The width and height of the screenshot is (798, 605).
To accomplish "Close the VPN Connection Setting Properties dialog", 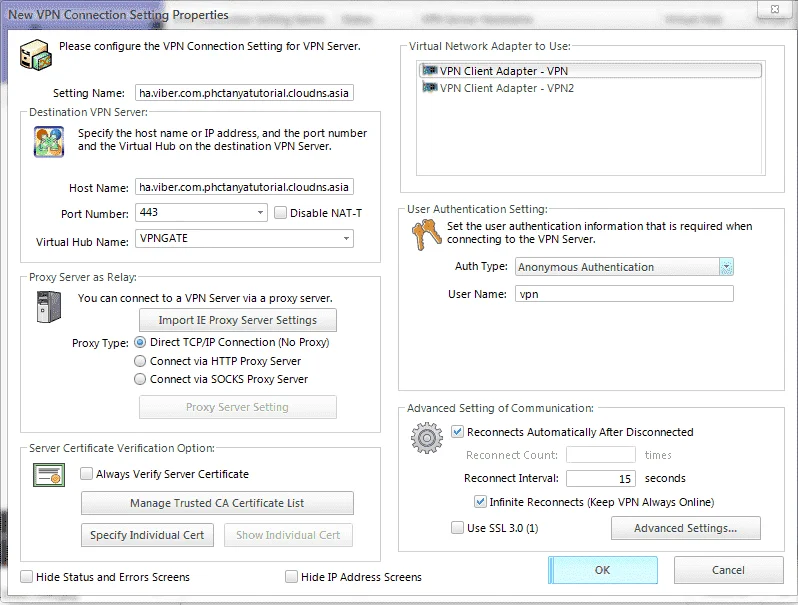I will click(x=775, y=9).
